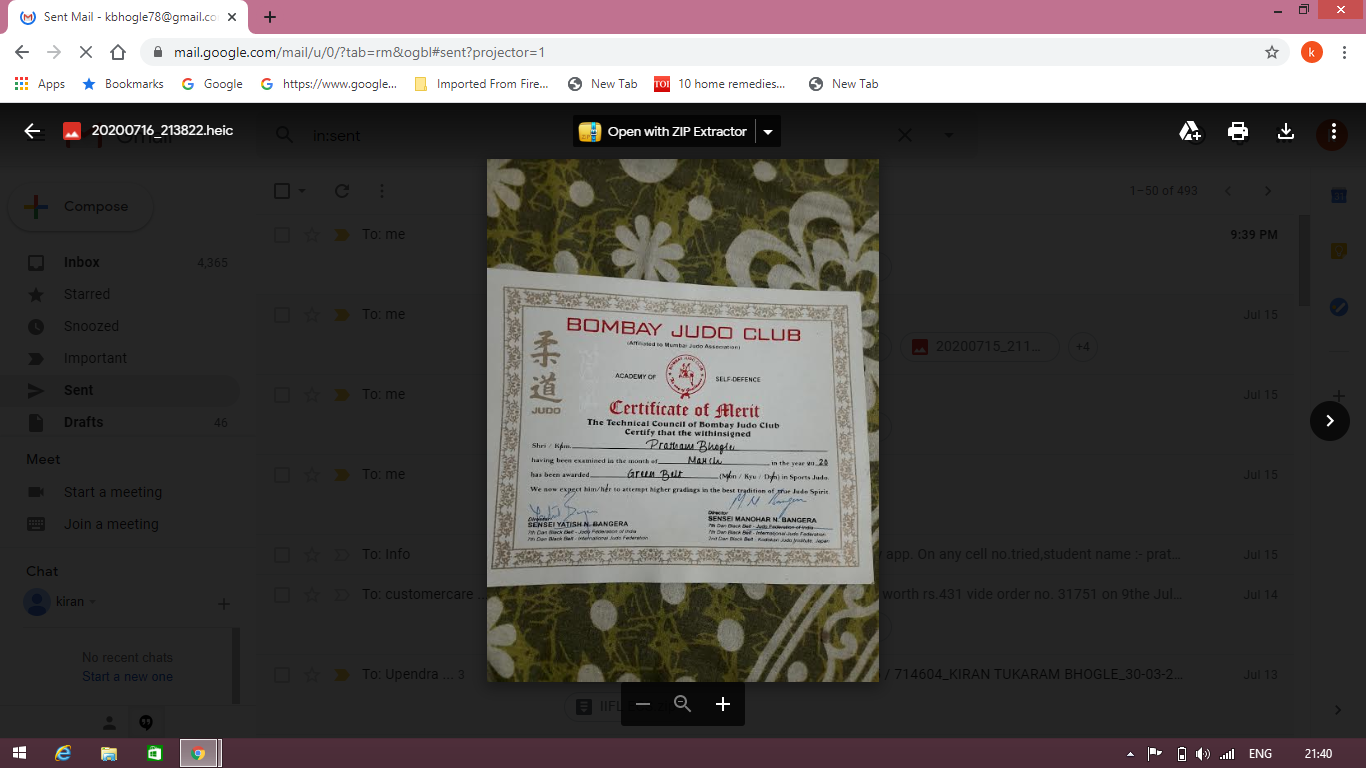Select the 'To: Upendra' email checkbox
Image resolution: width=1366 pixels, height=768 pixels.
(x=282, y=675)
